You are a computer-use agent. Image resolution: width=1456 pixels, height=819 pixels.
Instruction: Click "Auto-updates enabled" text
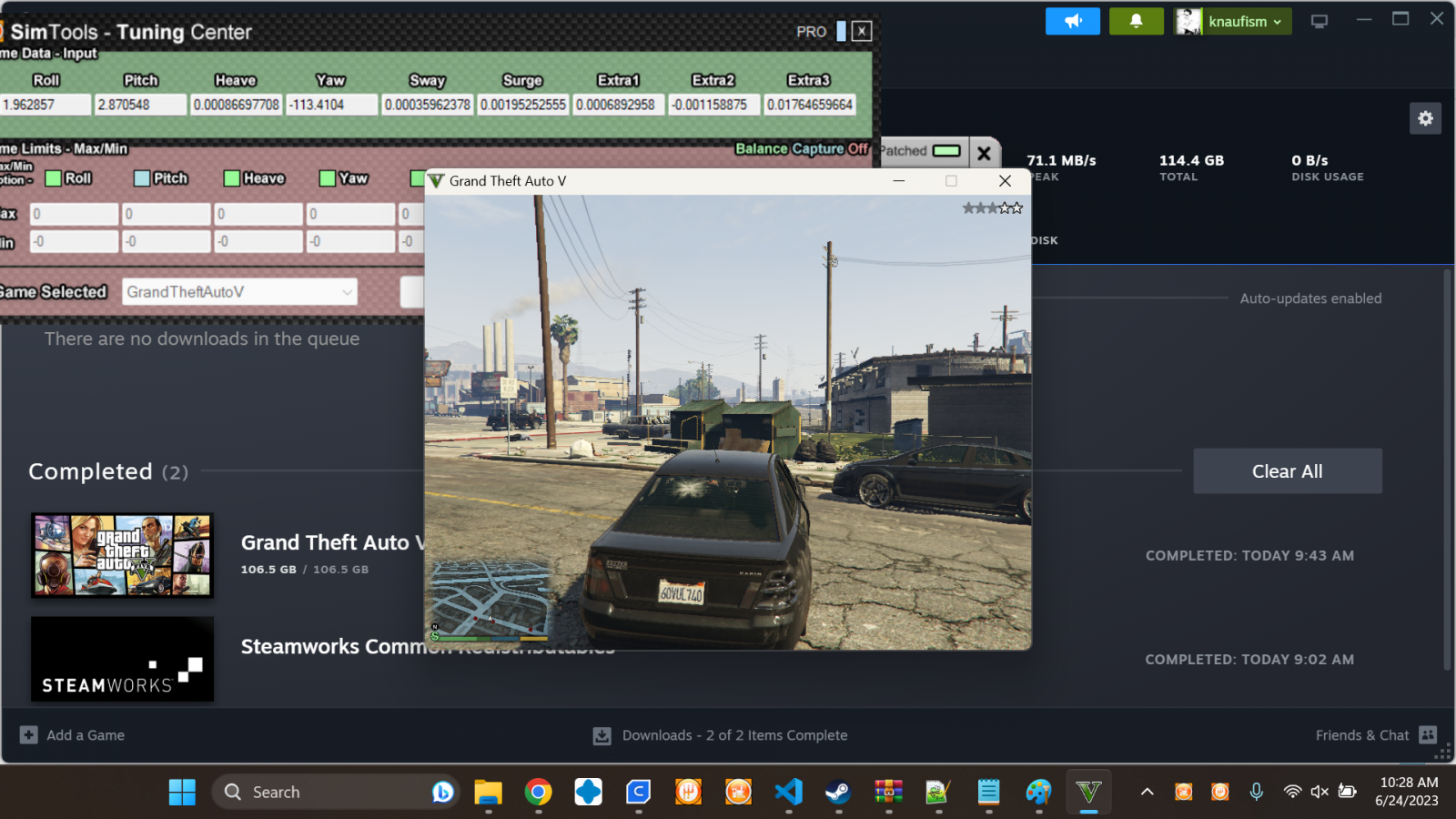coord(1310,298)
